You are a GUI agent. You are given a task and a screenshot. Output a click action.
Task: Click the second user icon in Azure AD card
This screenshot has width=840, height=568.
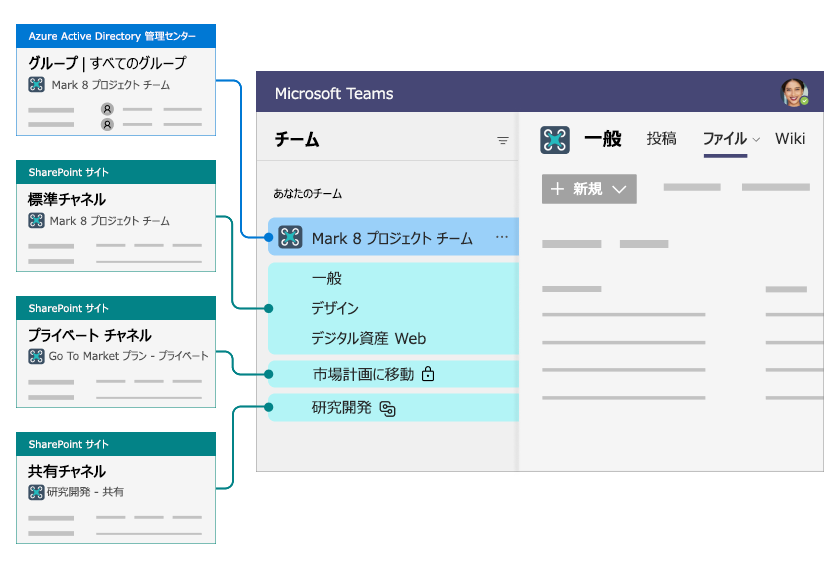coord(107,125)
